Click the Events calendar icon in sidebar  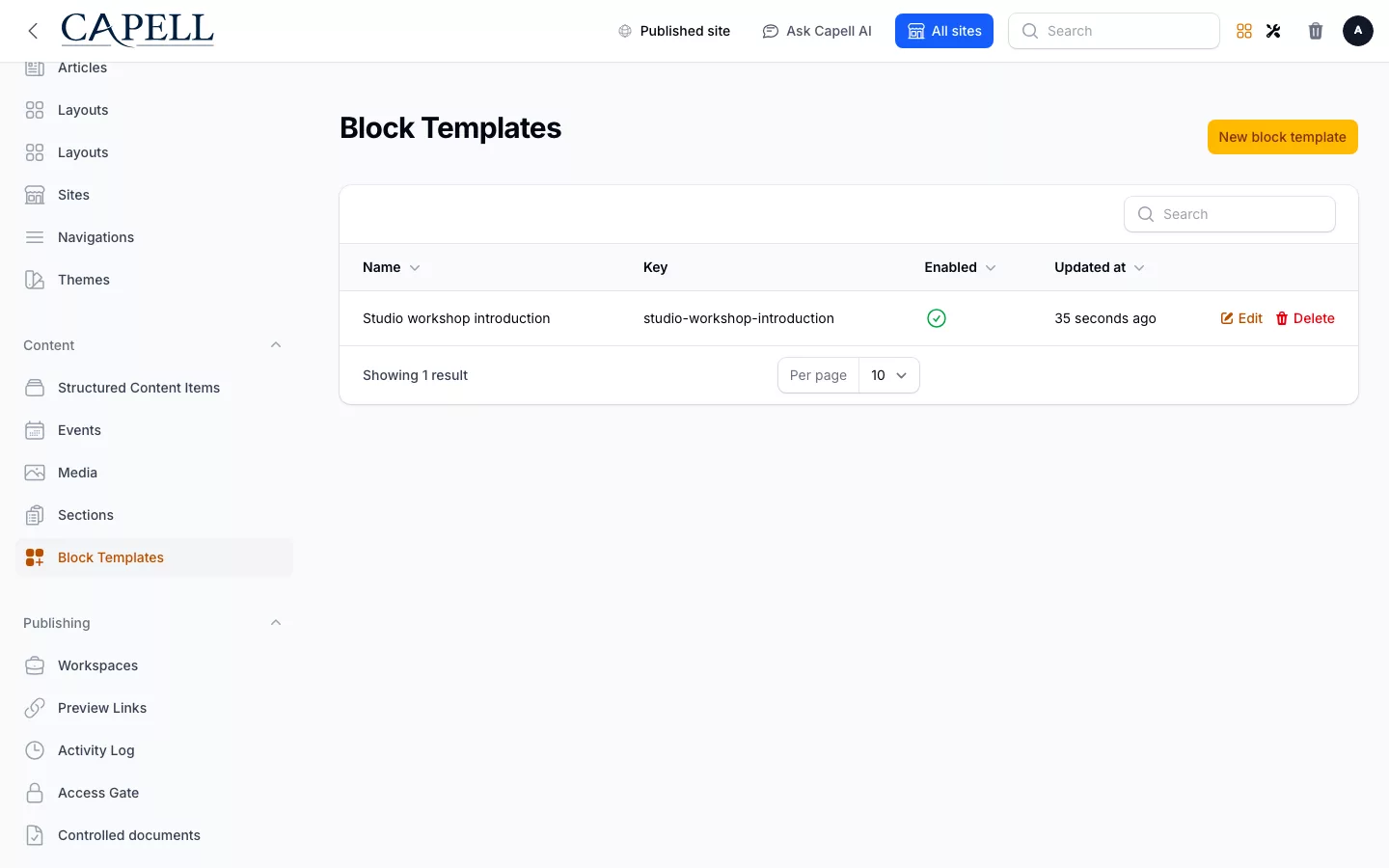pyautogui.click(x=35, y=430)
